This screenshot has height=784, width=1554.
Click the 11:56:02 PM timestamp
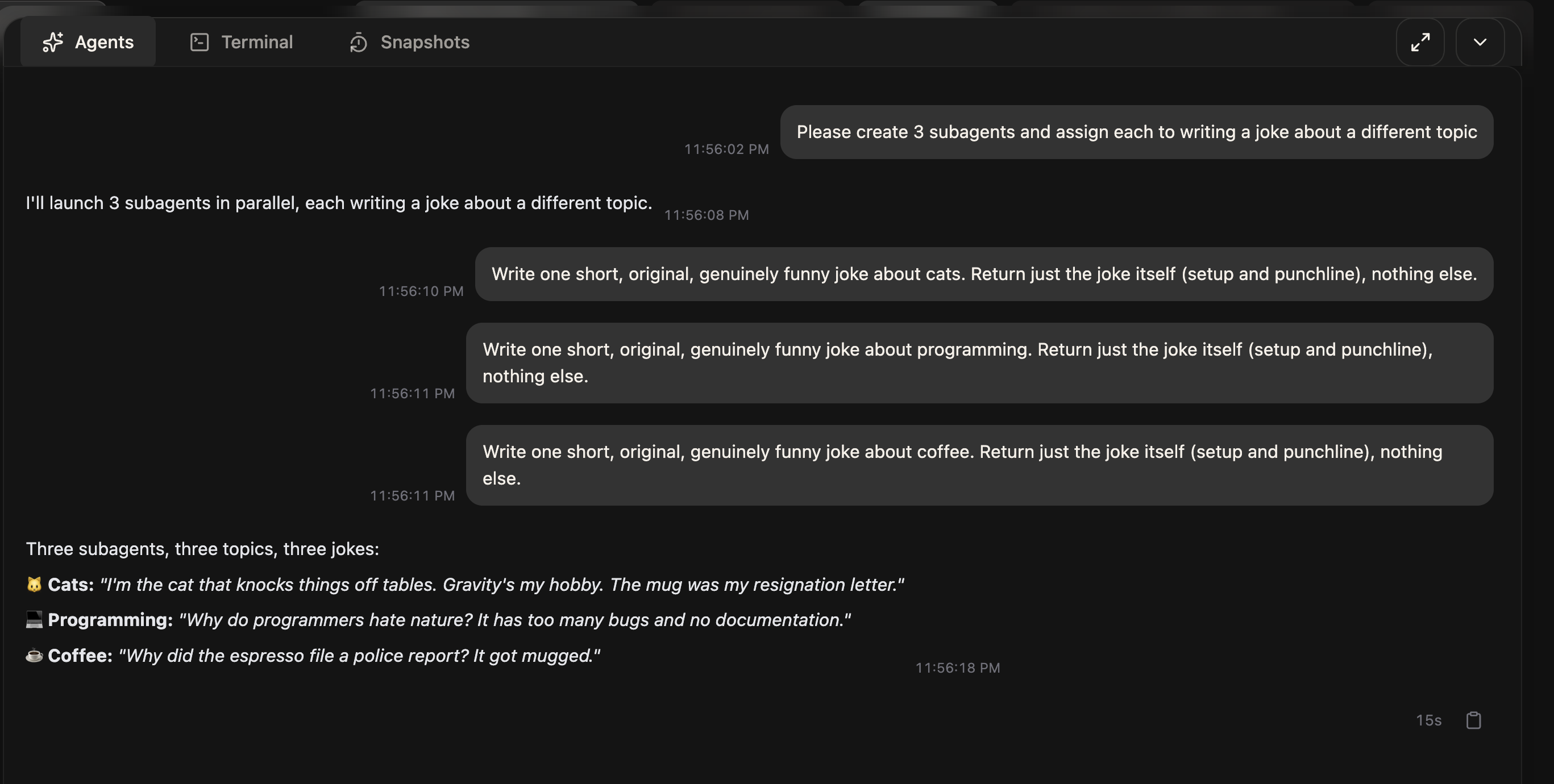[x=726, y=149]
